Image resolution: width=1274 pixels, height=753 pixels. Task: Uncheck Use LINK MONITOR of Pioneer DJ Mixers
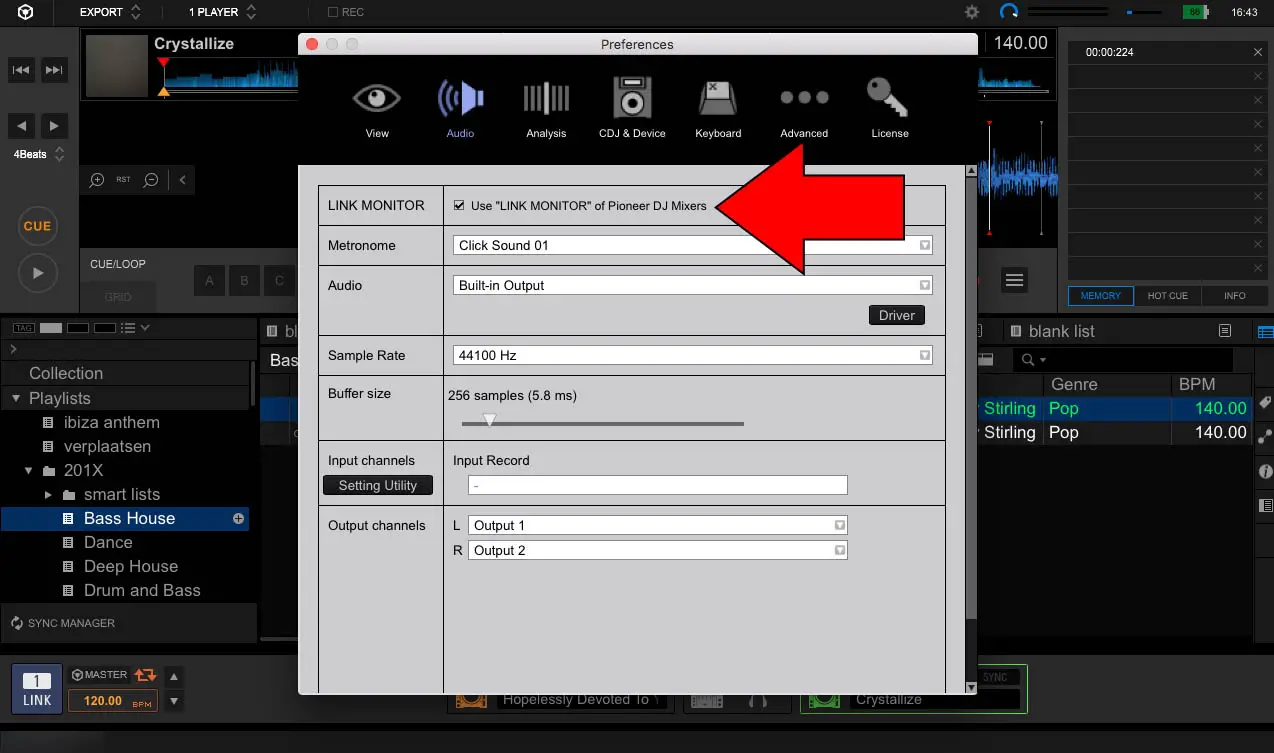[x=459, y=206]
